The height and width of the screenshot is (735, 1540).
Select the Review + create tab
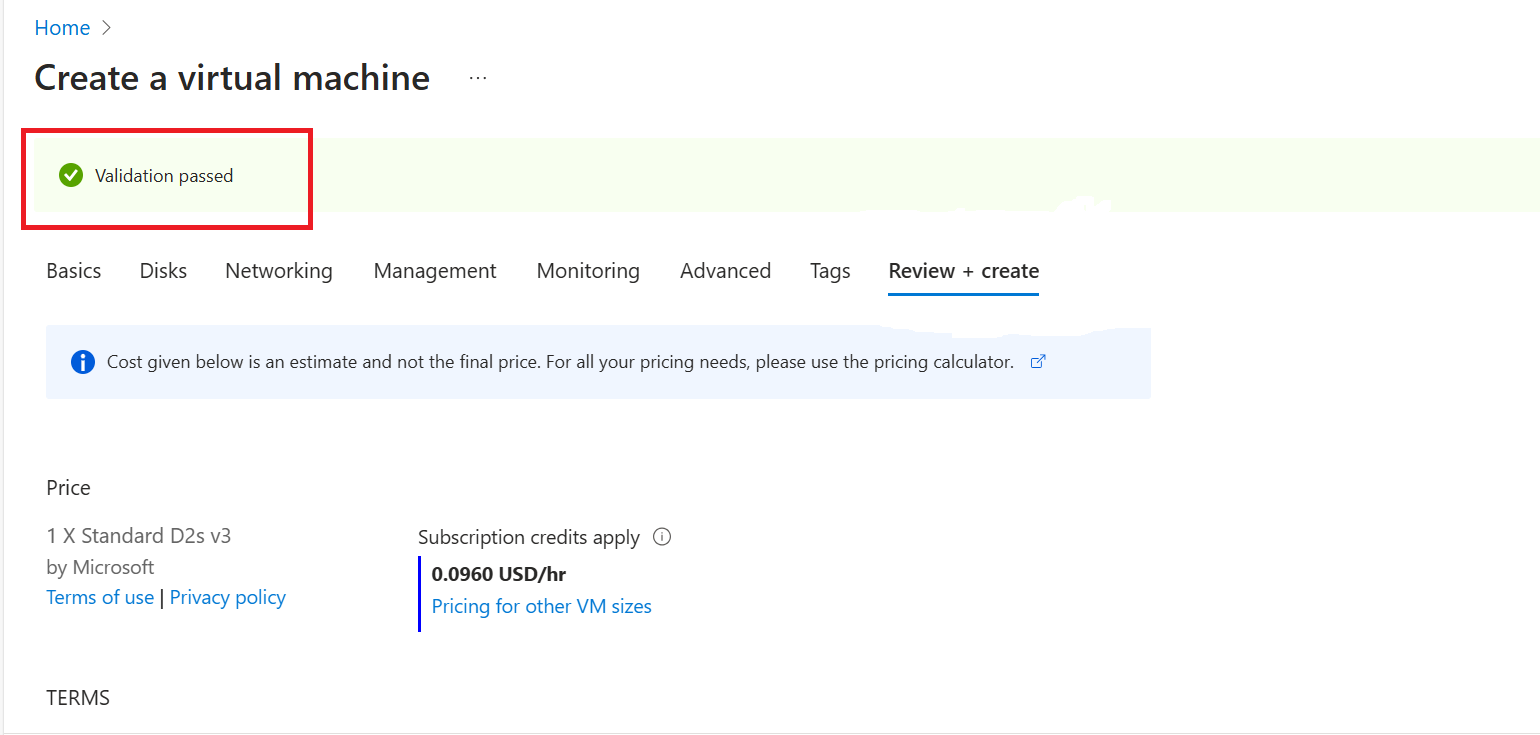963,271
